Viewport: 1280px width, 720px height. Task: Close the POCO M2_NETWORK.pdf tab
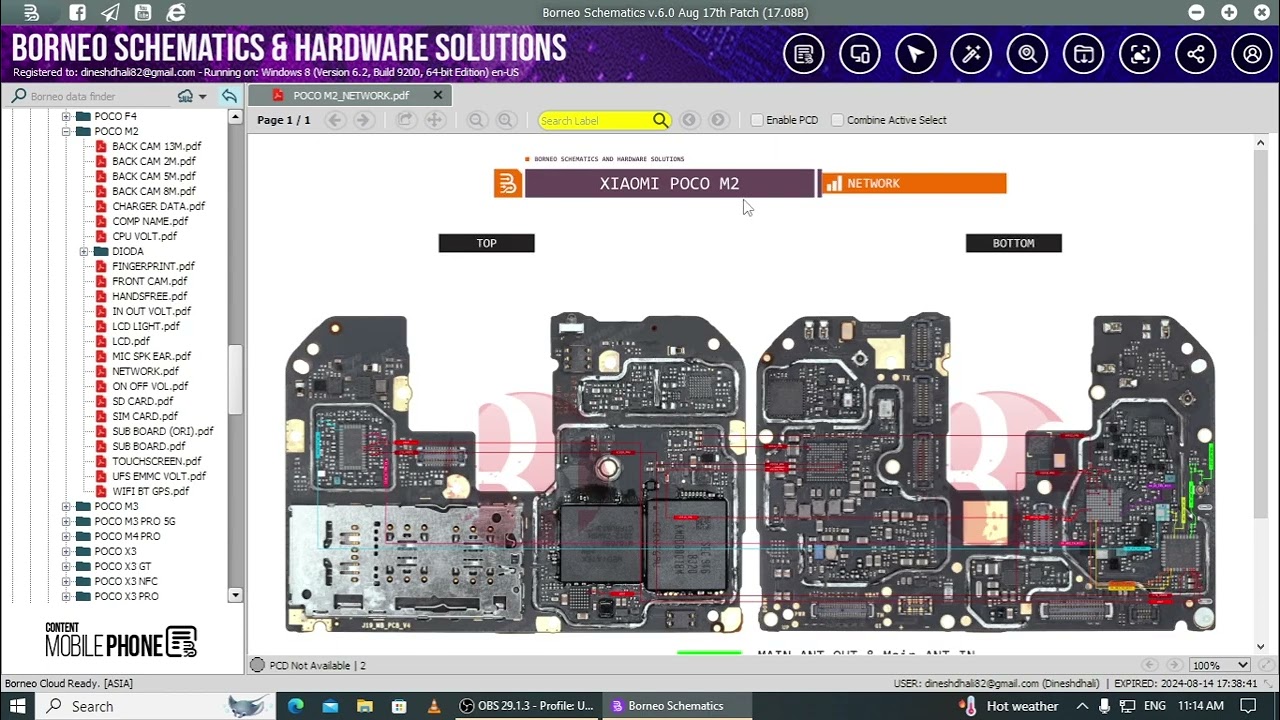click(437, 95)
